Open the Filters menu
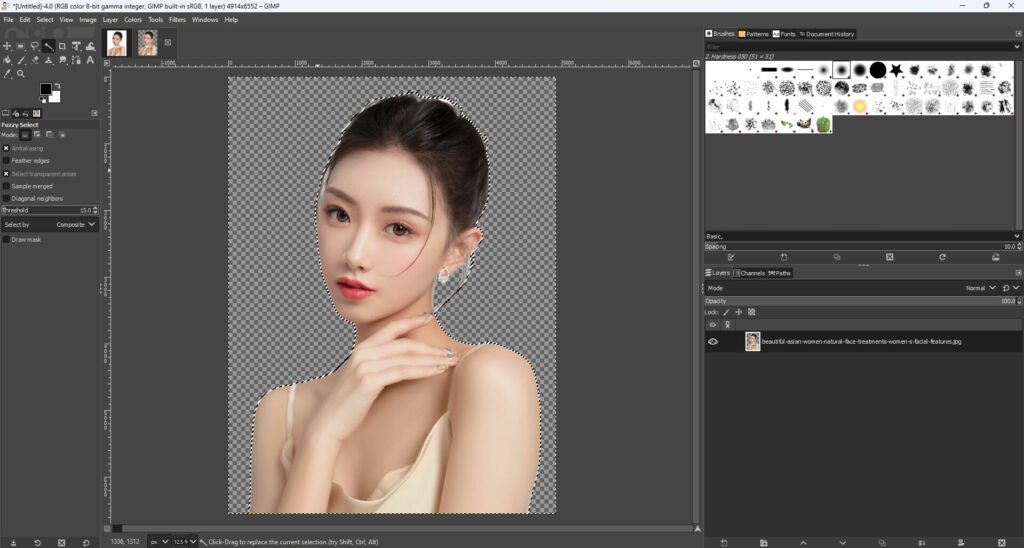Image resolution: width=1024 pixels, height=548 pixels. 178,20
